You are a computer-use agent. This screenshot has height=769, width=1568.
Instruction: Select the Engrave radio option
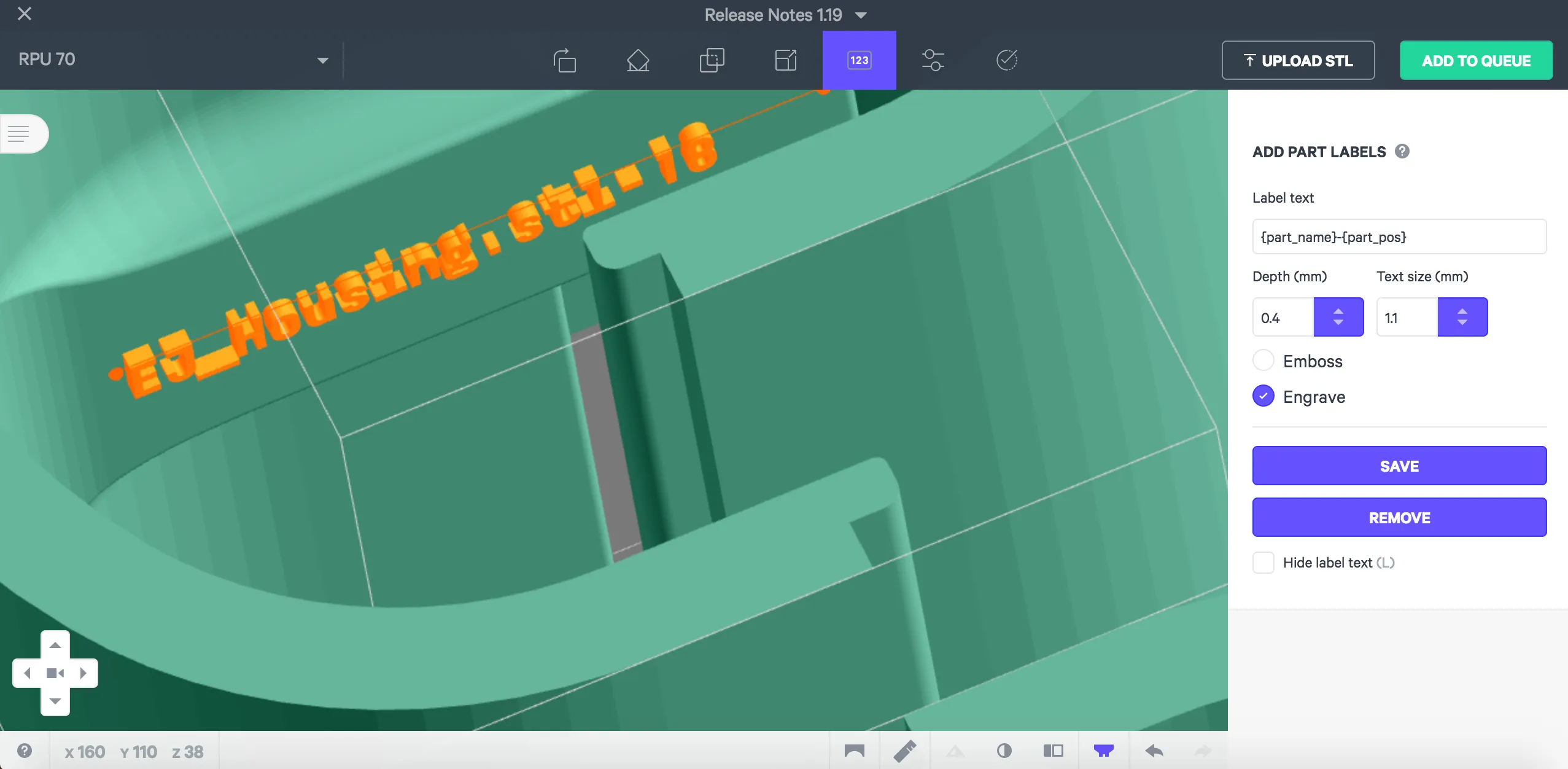point(1263,396)
